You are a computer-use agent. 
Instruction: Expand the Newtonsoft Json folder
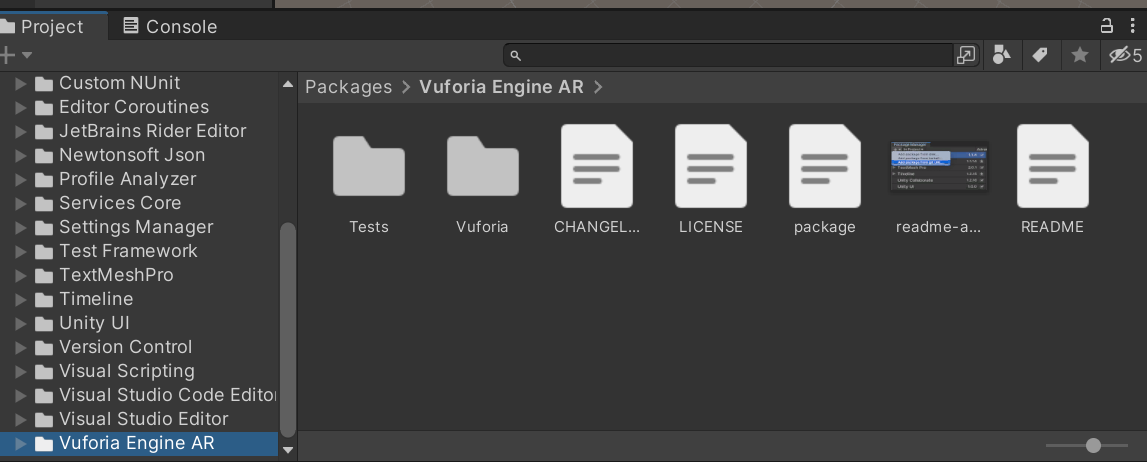21,155
